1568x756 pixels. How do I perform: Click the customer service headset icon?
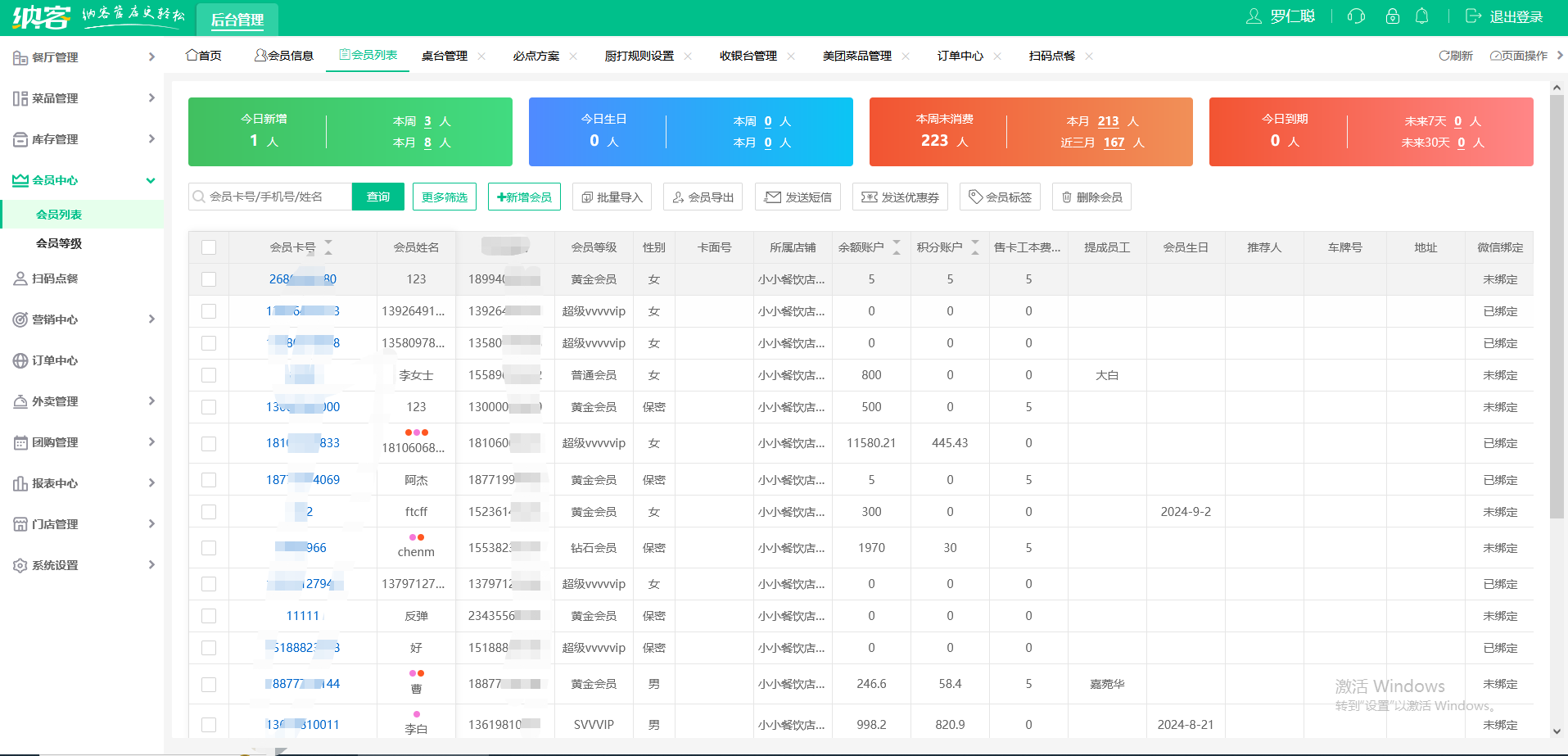coord(1356,16)
